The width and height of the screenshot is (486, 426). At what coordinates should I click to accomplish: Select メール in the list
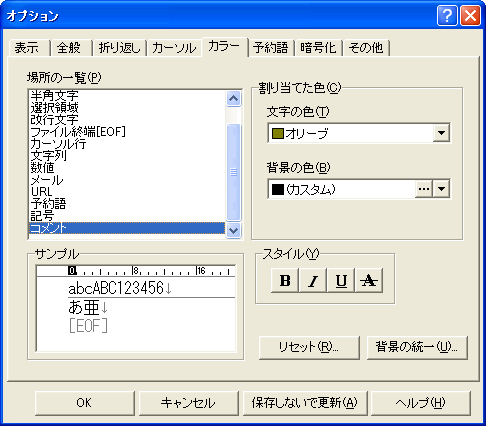[x=127, y=180]
